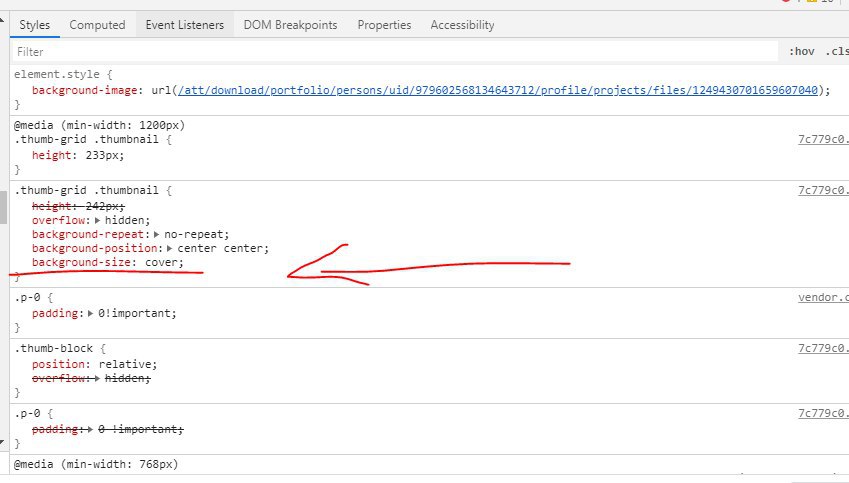Open the Accessibility tab

pyautogui.click(x=462, y=25)
